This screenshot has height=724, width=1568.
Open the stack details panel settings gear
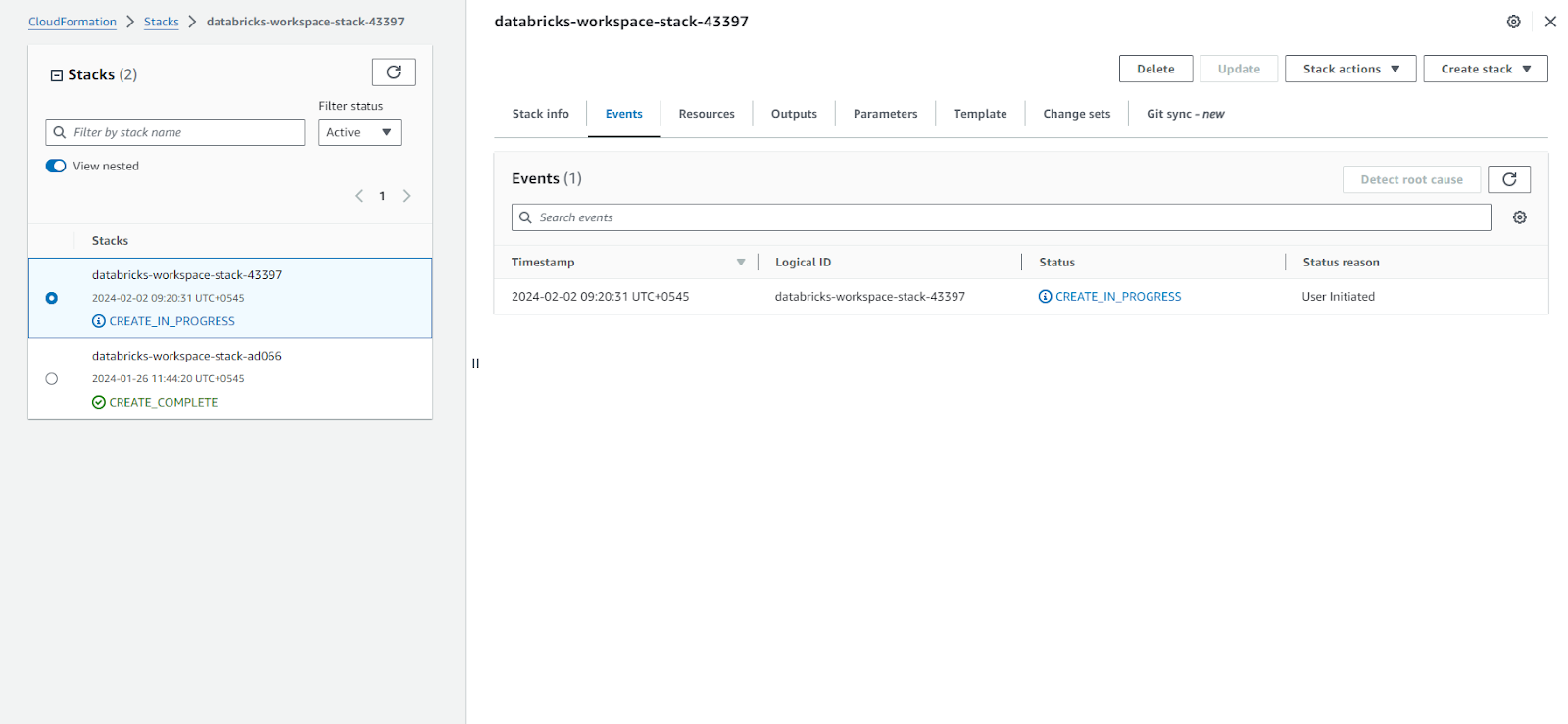click(x=1514, y=22)
